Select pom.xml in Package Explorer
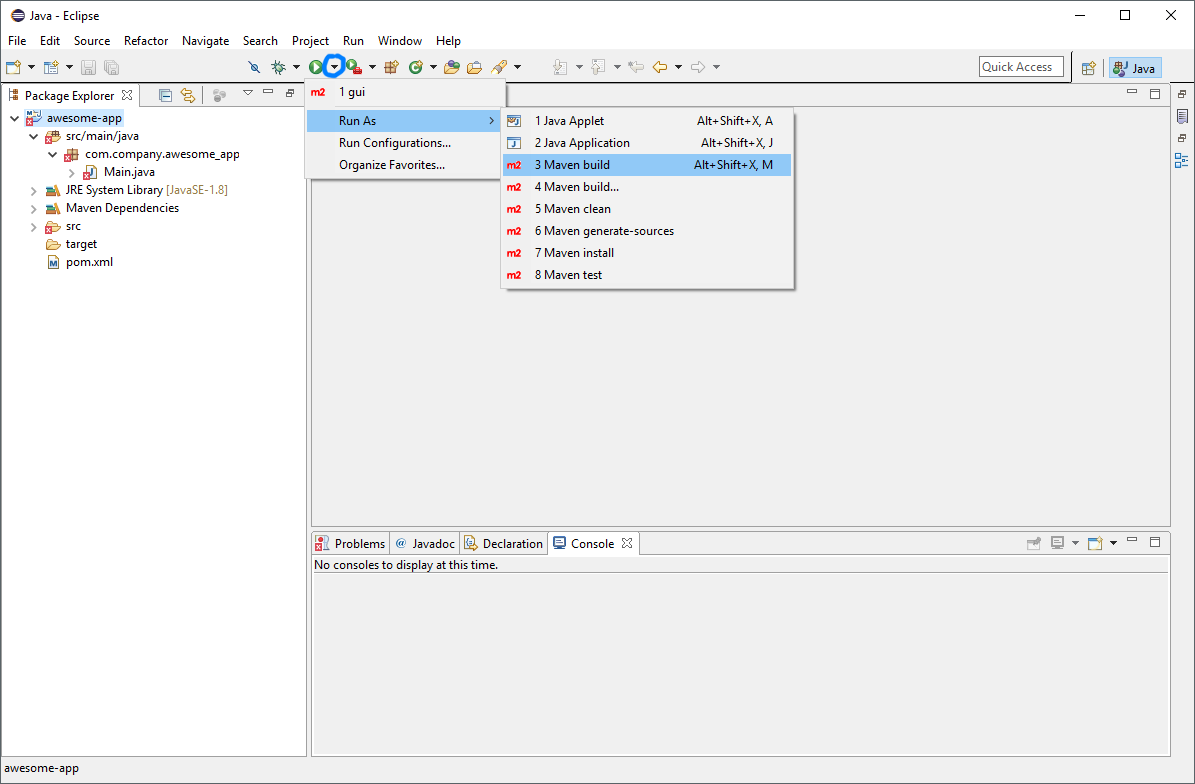The height and width of the screenshot is (784, 1195). point(80,262)
